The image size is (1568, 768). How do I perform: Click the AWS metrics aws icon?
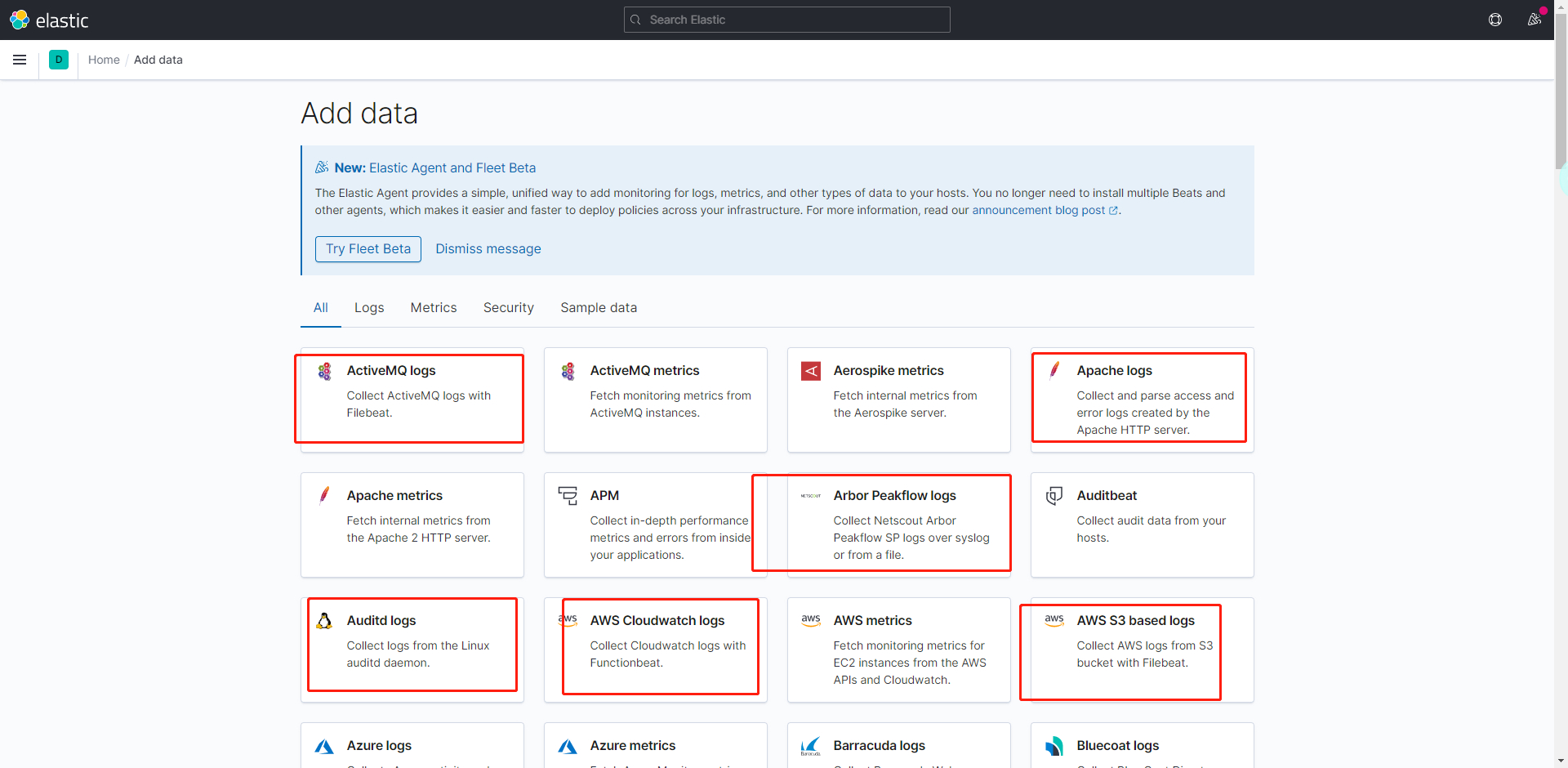[x=811, y=620]
